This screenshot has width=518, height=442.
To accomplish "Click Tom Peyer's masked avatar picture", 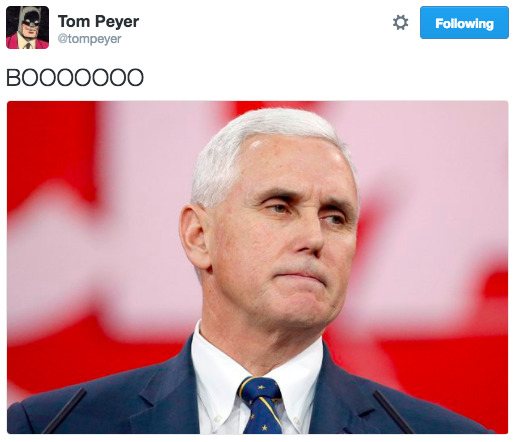I will (27, 27).
